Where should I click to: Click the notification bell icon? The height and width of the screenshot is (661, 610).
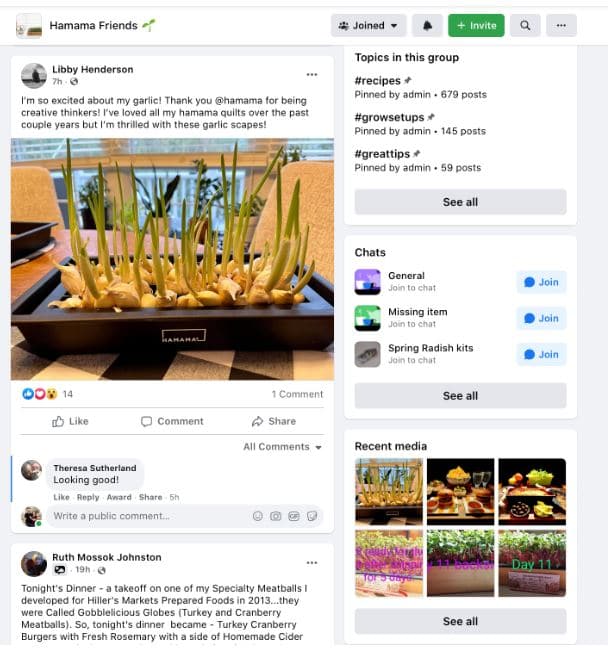pos(427,26)
